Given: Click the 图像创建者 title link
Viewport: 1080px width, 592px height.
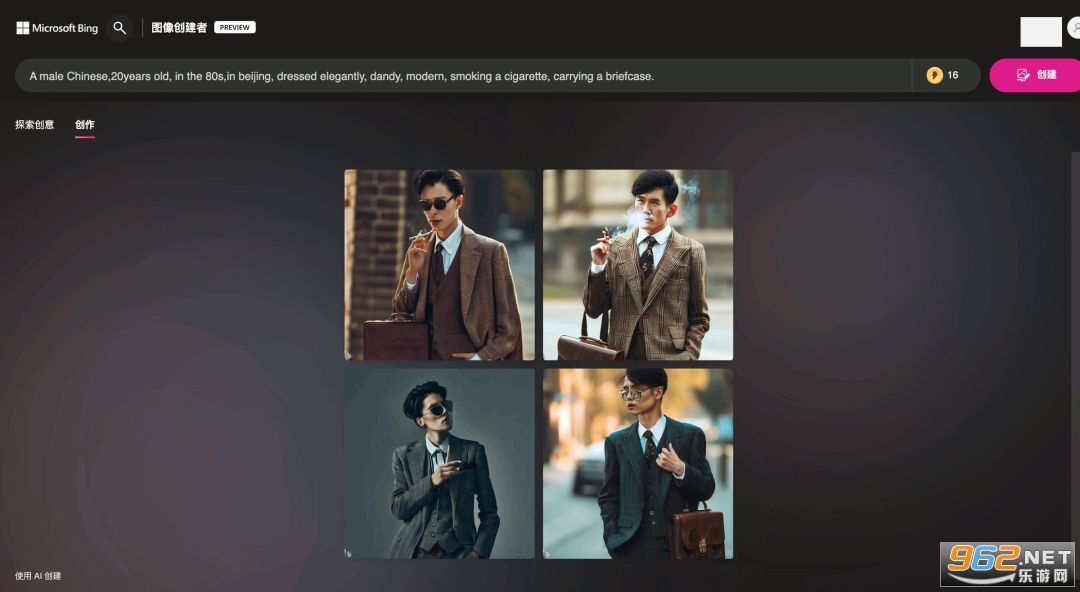Looking at the screenshot, I should [179, 28].
